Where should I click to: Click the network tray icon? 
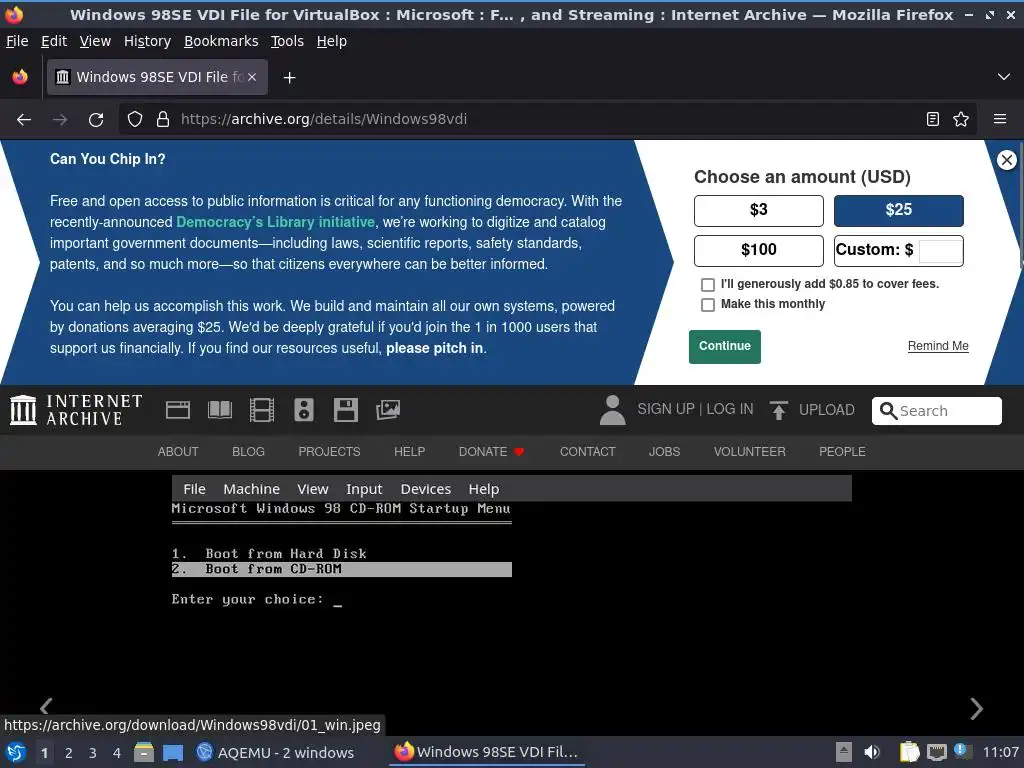(x=936, y=752)
